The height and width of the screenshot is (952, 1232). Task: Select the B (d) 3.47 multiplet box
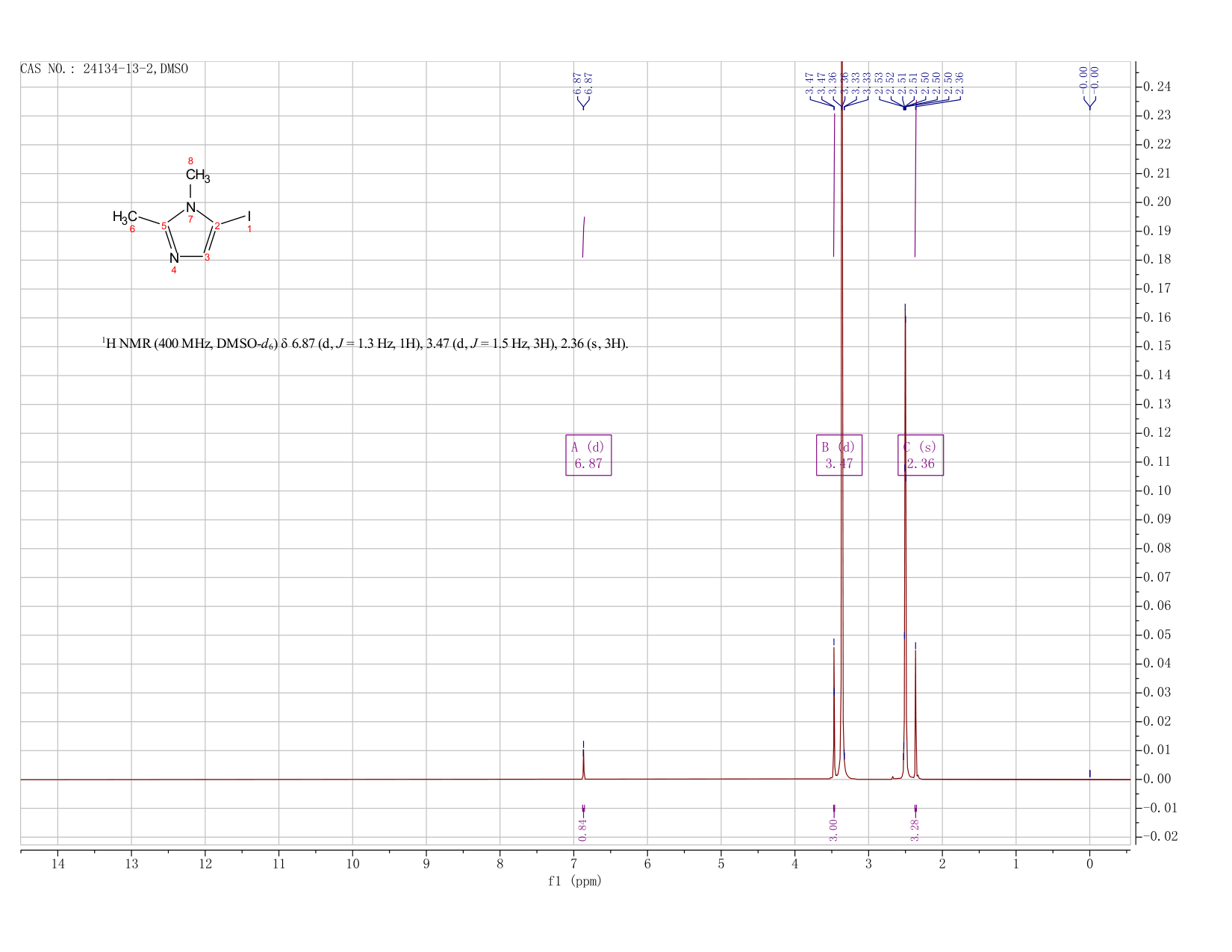coord(839,455)
